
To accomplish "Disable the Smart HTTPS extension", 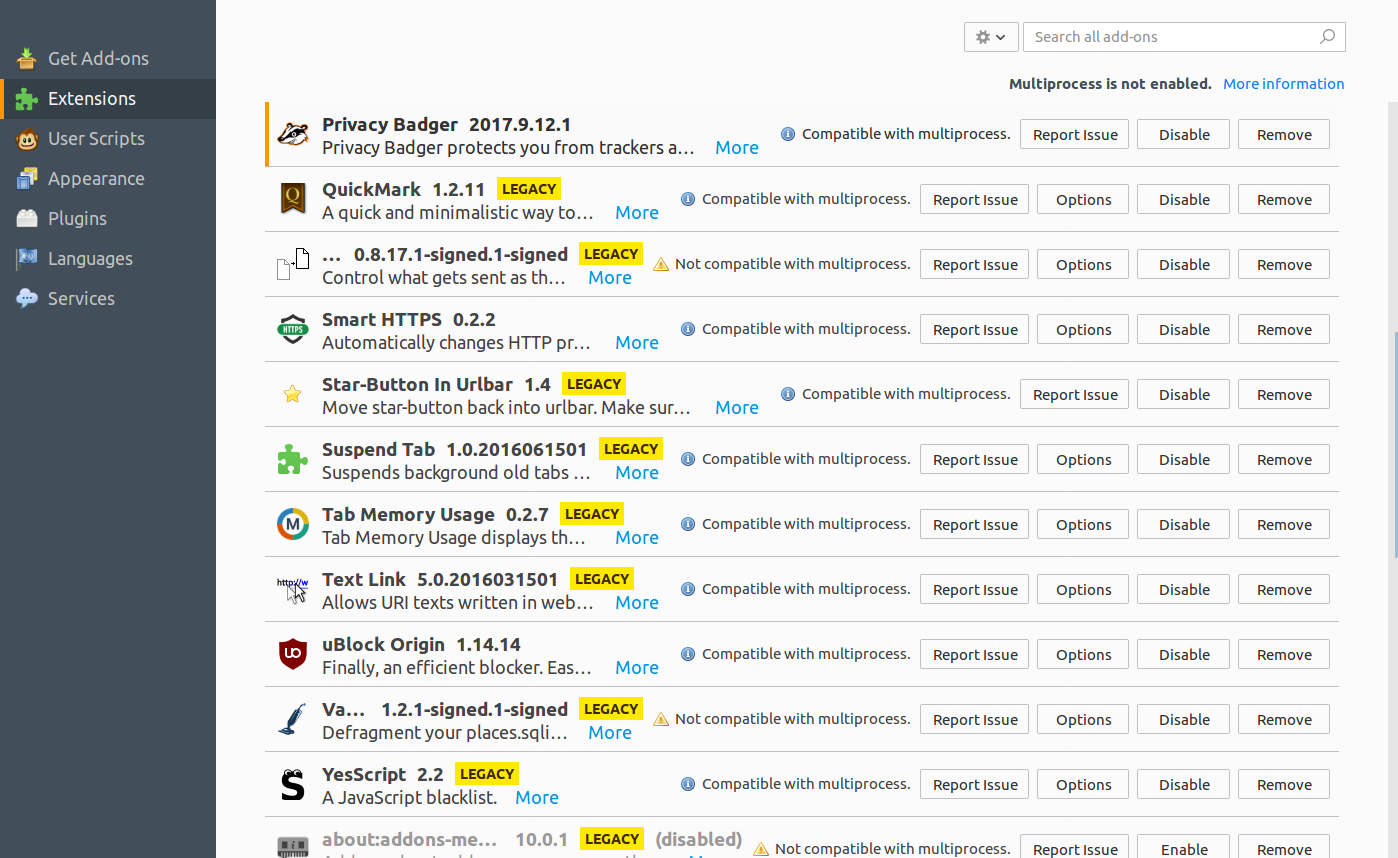I will point(1184,330).
